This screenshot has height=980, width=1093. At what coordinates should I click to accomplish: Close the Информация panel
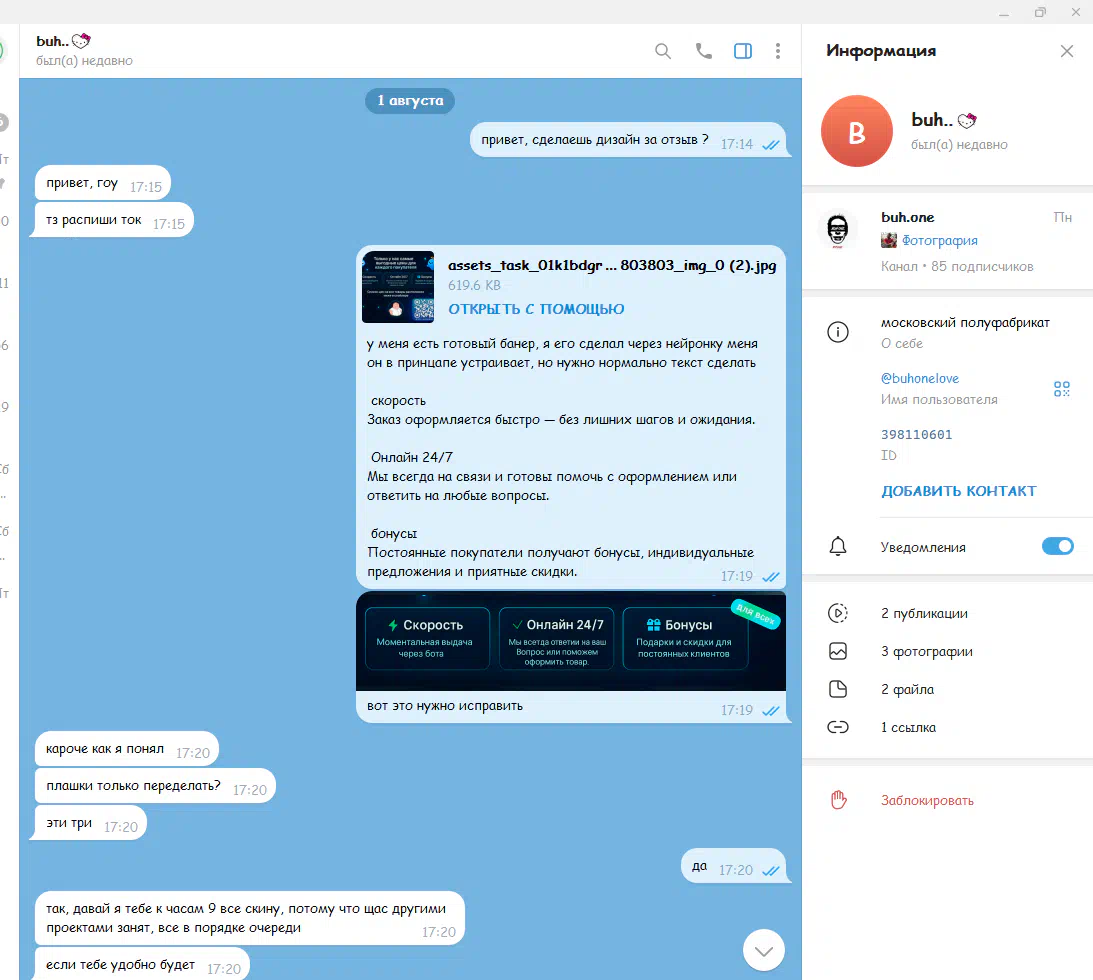point(1067,51)
